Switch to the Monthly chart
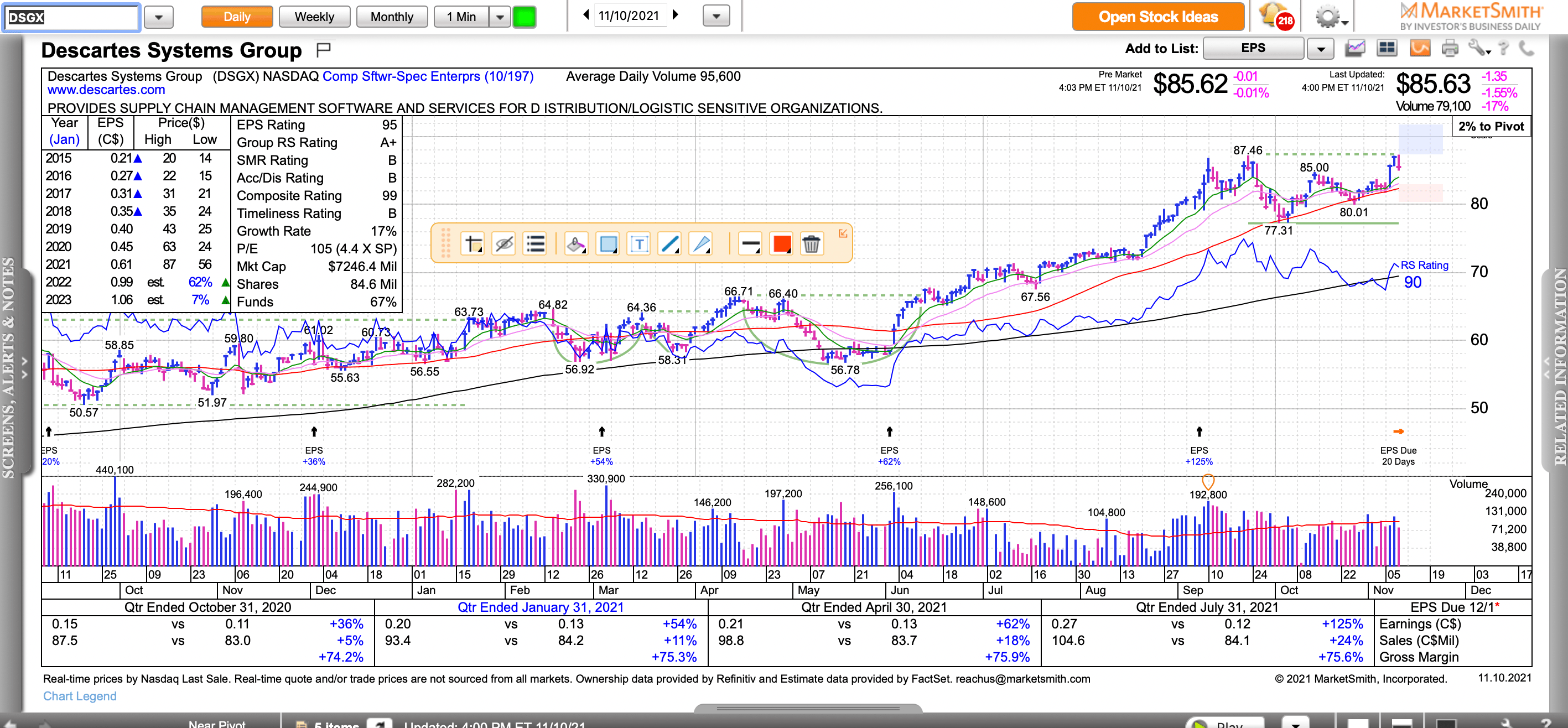This screenshot has width=1568, height=728. (391, 17)
